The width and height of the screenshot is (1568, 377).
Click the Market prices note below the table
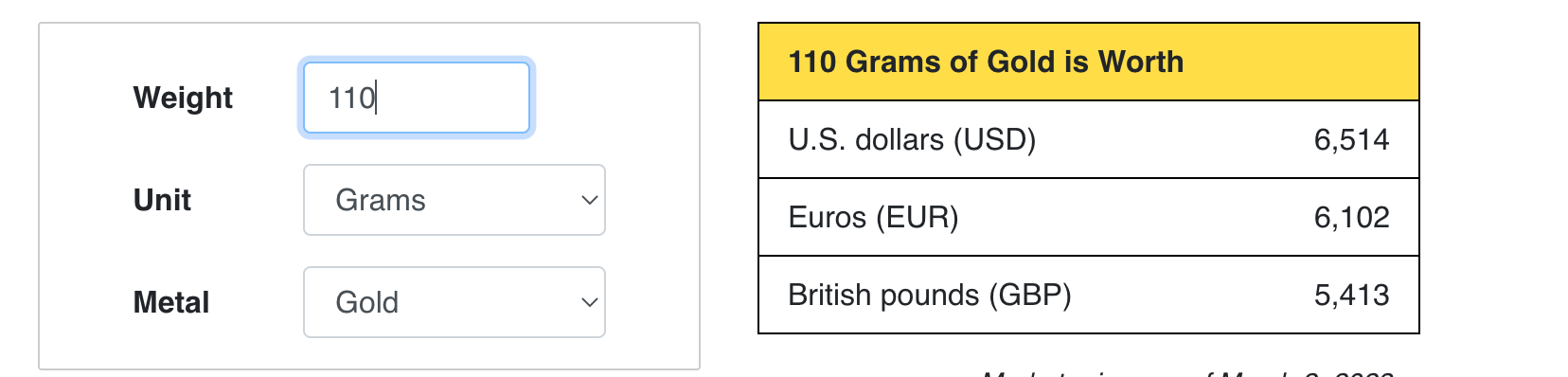coord(1187,373)
